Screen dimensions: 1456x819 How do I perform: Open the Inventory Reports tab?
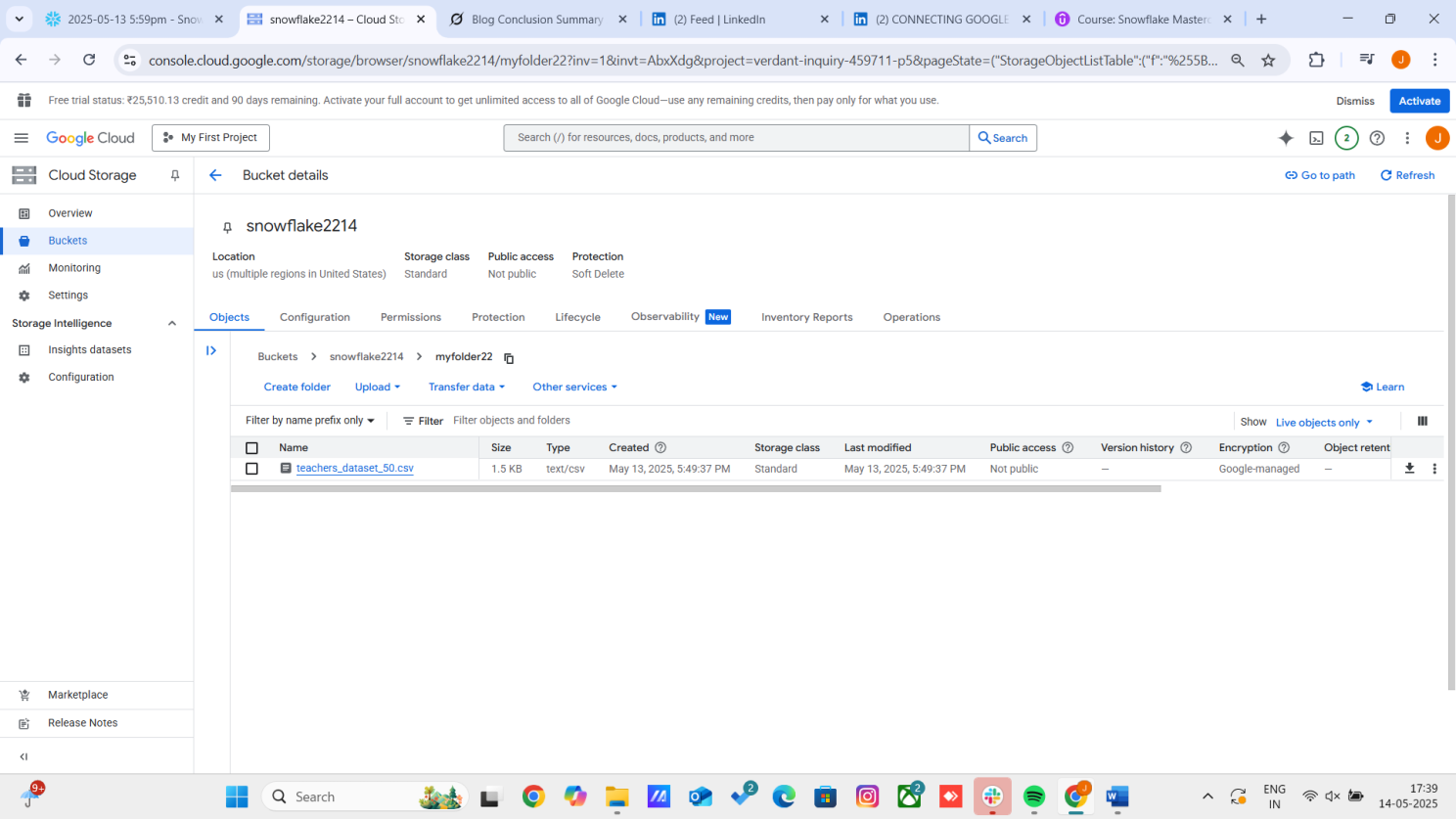(806, 317)
